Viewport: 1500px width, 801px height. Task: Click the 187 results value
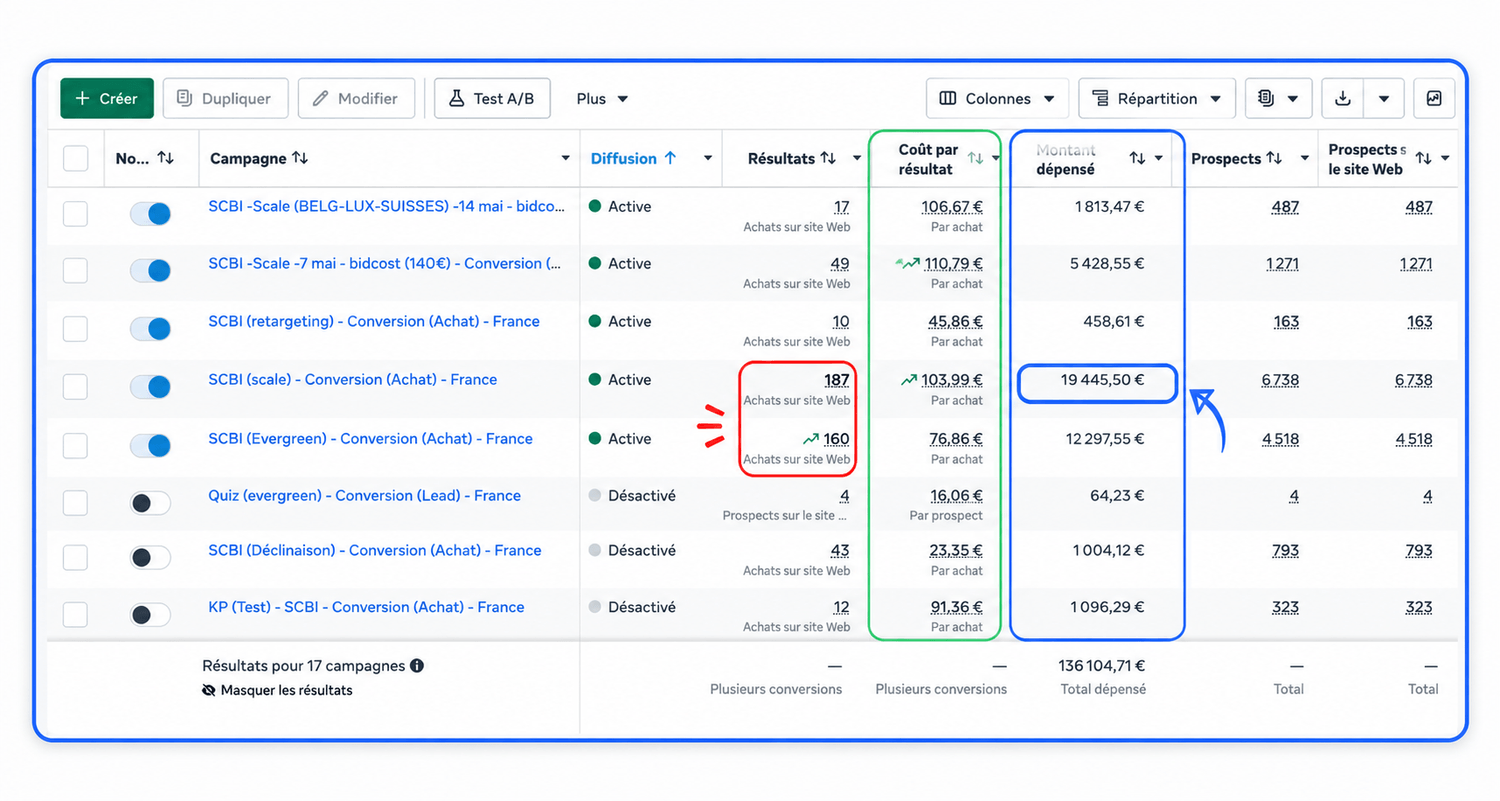[837, 380]
